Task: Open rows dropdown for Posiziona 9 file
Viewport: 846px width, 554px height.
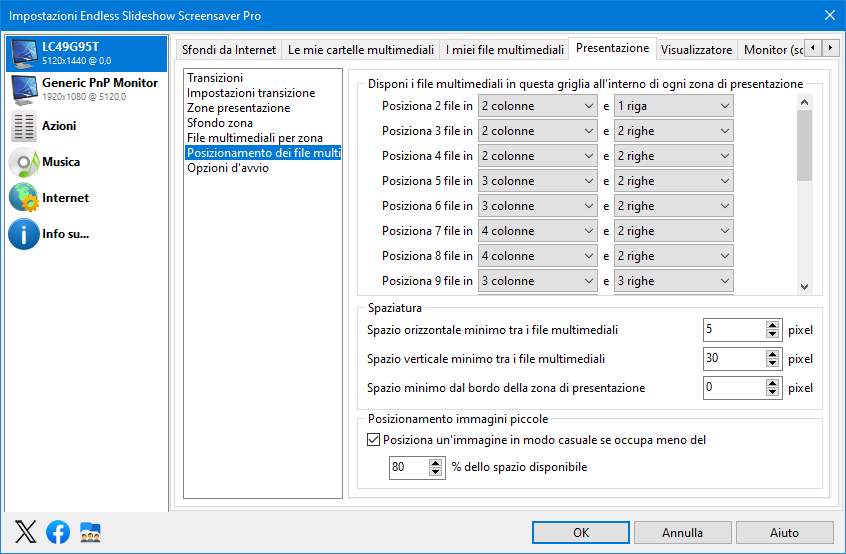Action: 673,281
